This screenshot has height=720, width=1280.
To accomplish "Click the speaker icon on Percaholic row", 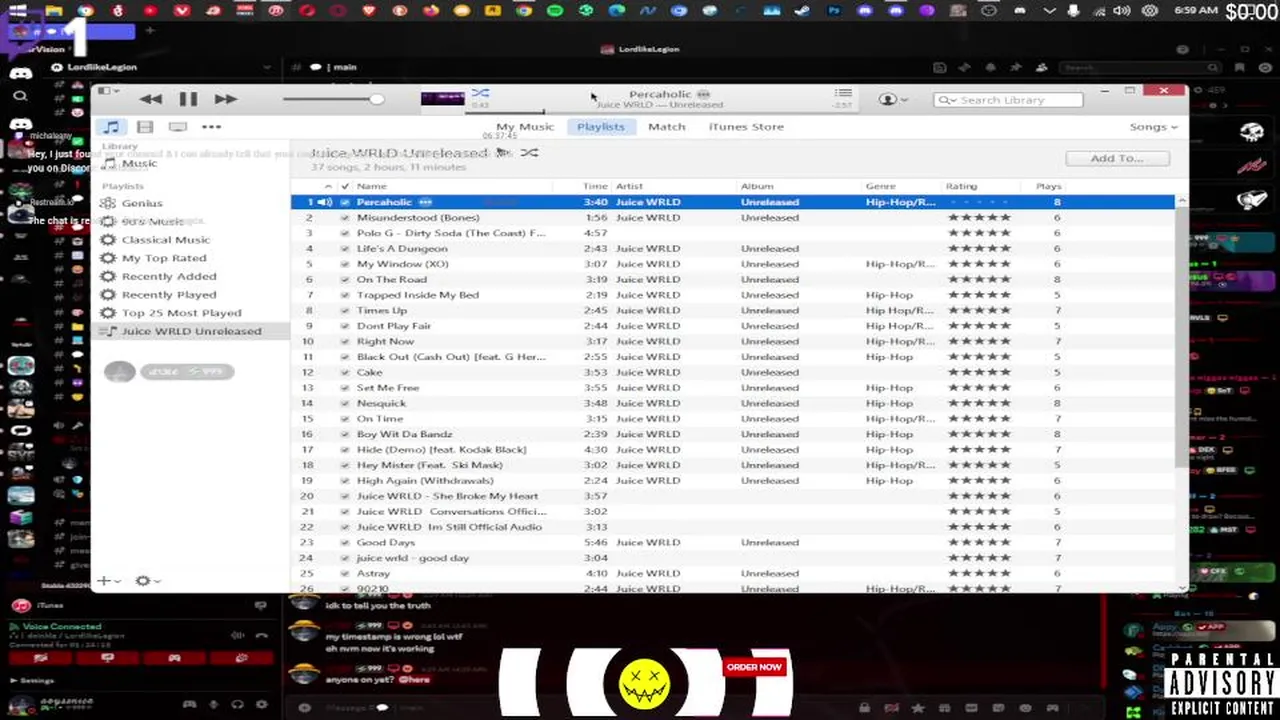I will 325,202.
